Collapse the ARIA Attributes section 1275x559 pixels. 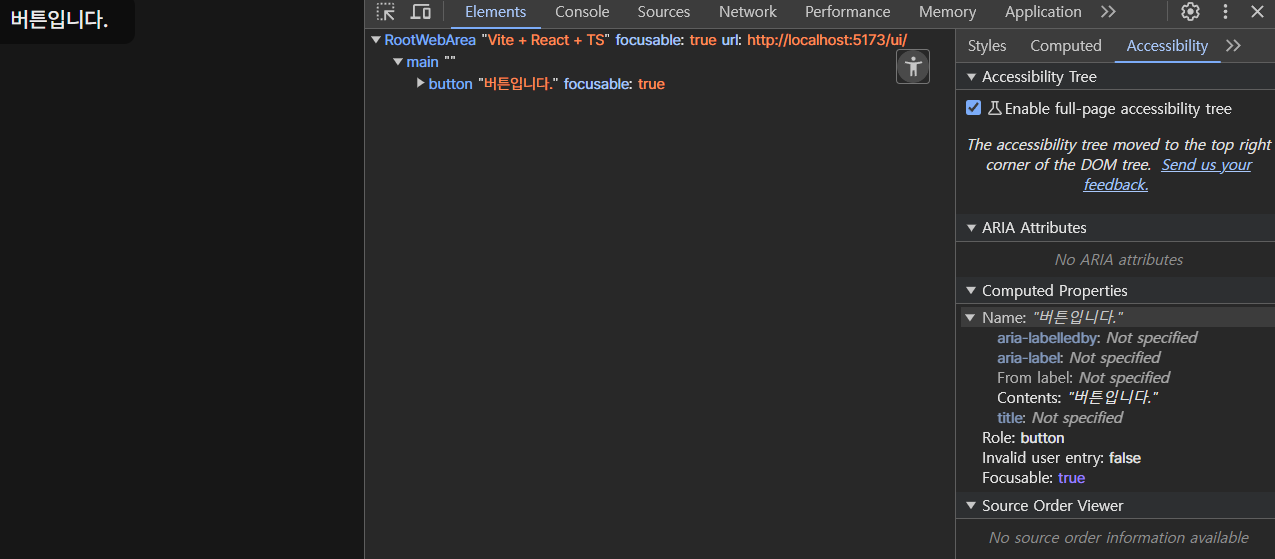coord(970,228)
